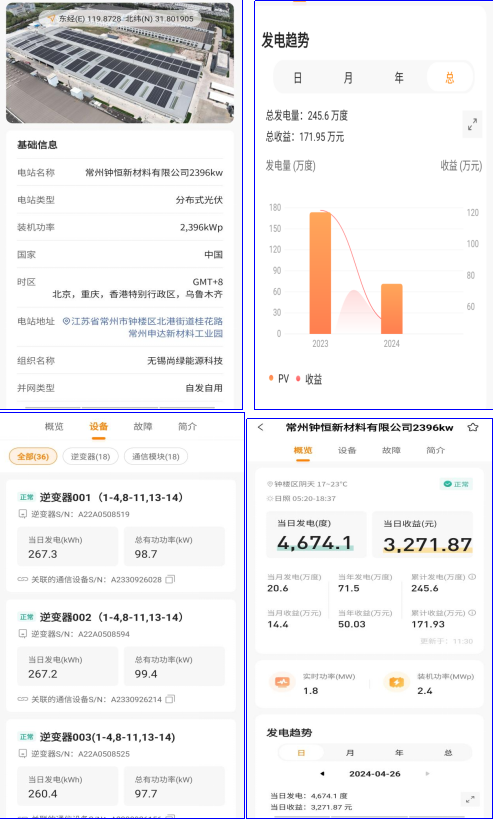Viewport: 493px width, 819px height.
Task: Open 设备 tab below the 2396kw station title
Action: click(347, 450)
